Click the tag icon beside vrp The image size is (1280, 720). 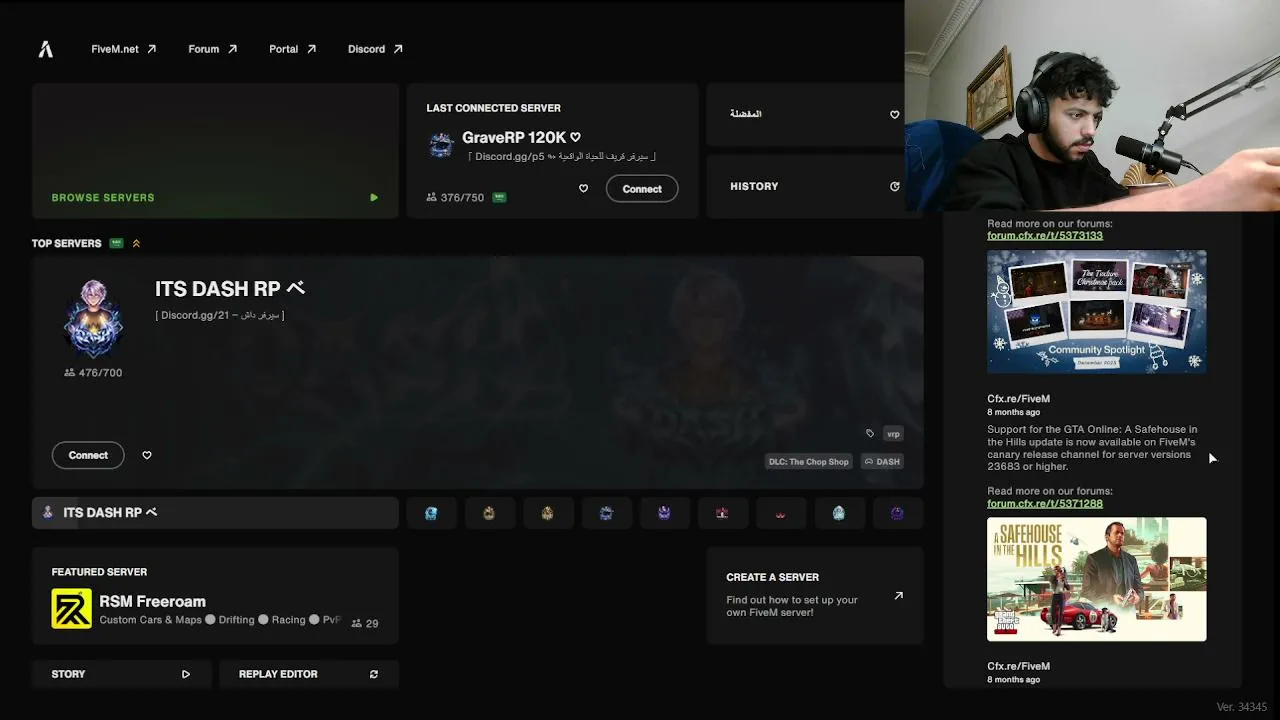click(x=870, y=434)
